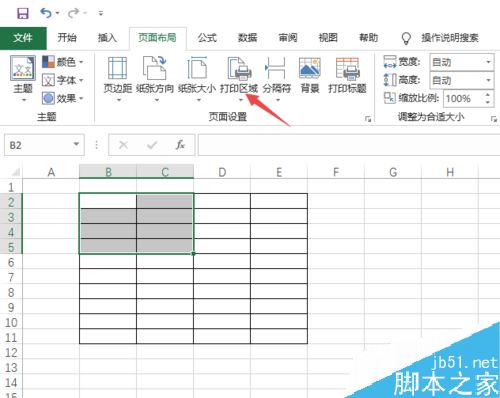Select column E header
This screenshot has width=500, height=398.
pos(279,172)
